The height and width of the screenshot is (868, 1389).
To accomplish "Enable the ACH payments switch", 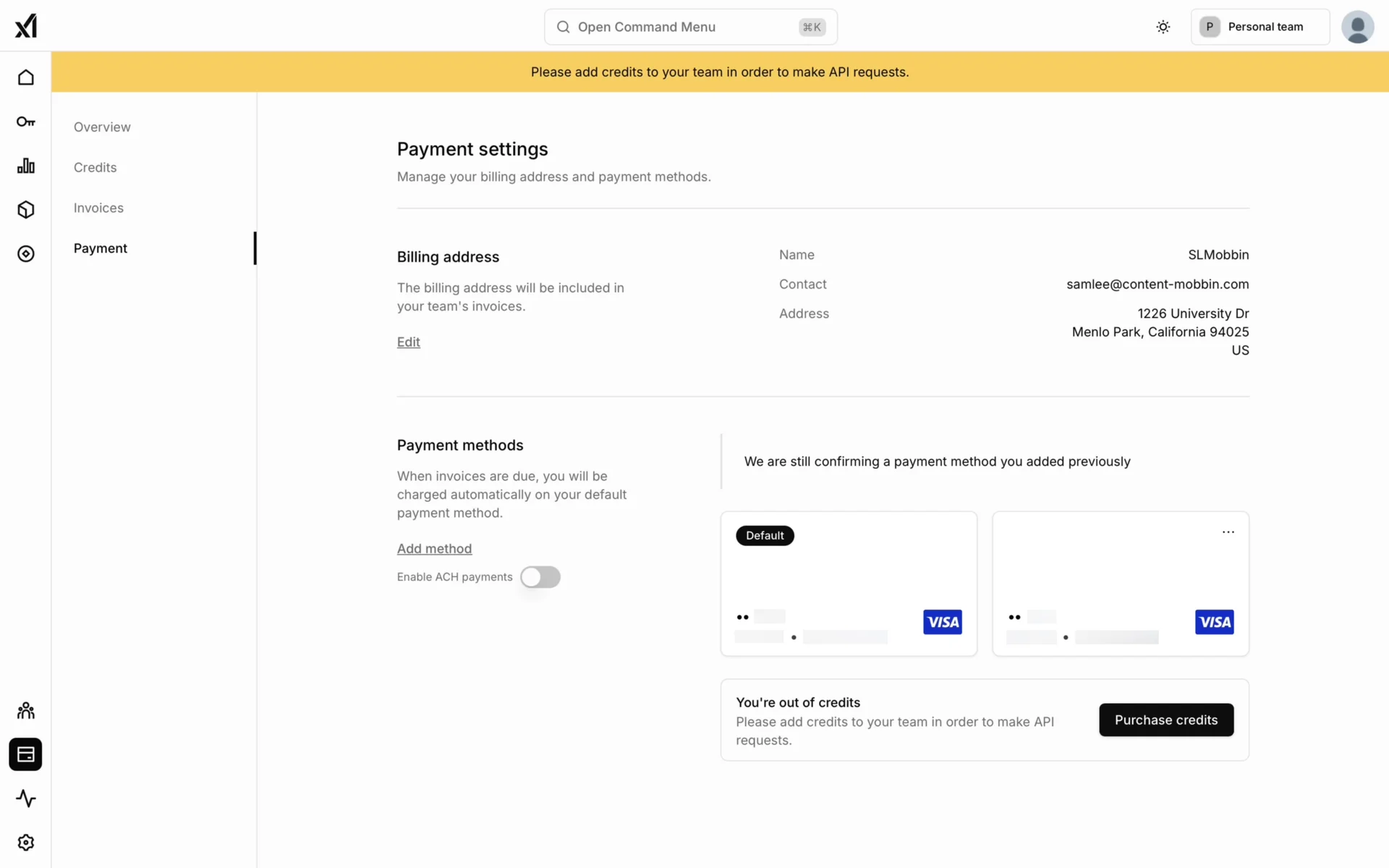I will tap(540, 577).
